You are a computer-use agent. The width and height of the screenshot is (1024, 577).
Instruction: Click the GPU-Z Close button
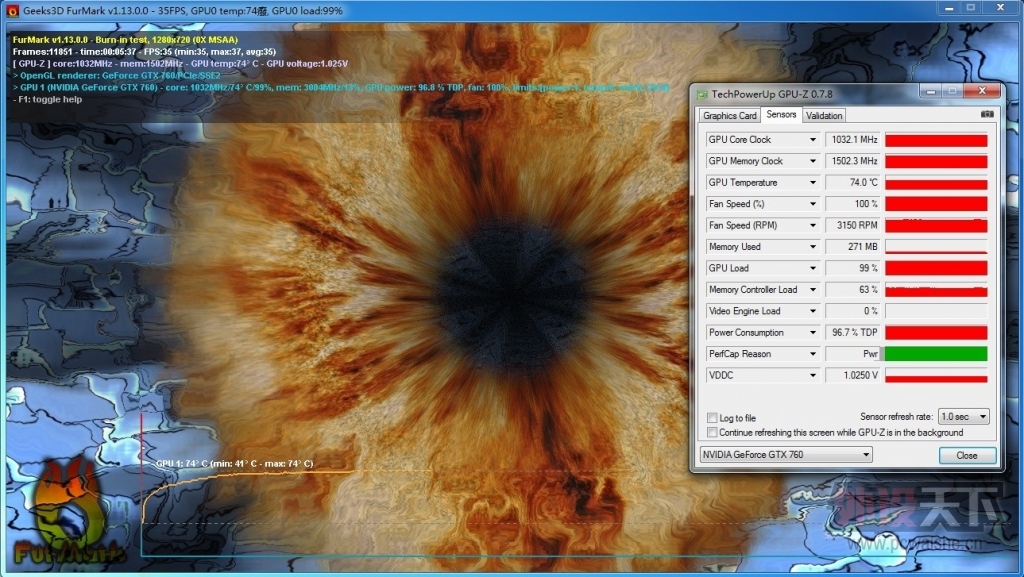click(x=967, y=456)
